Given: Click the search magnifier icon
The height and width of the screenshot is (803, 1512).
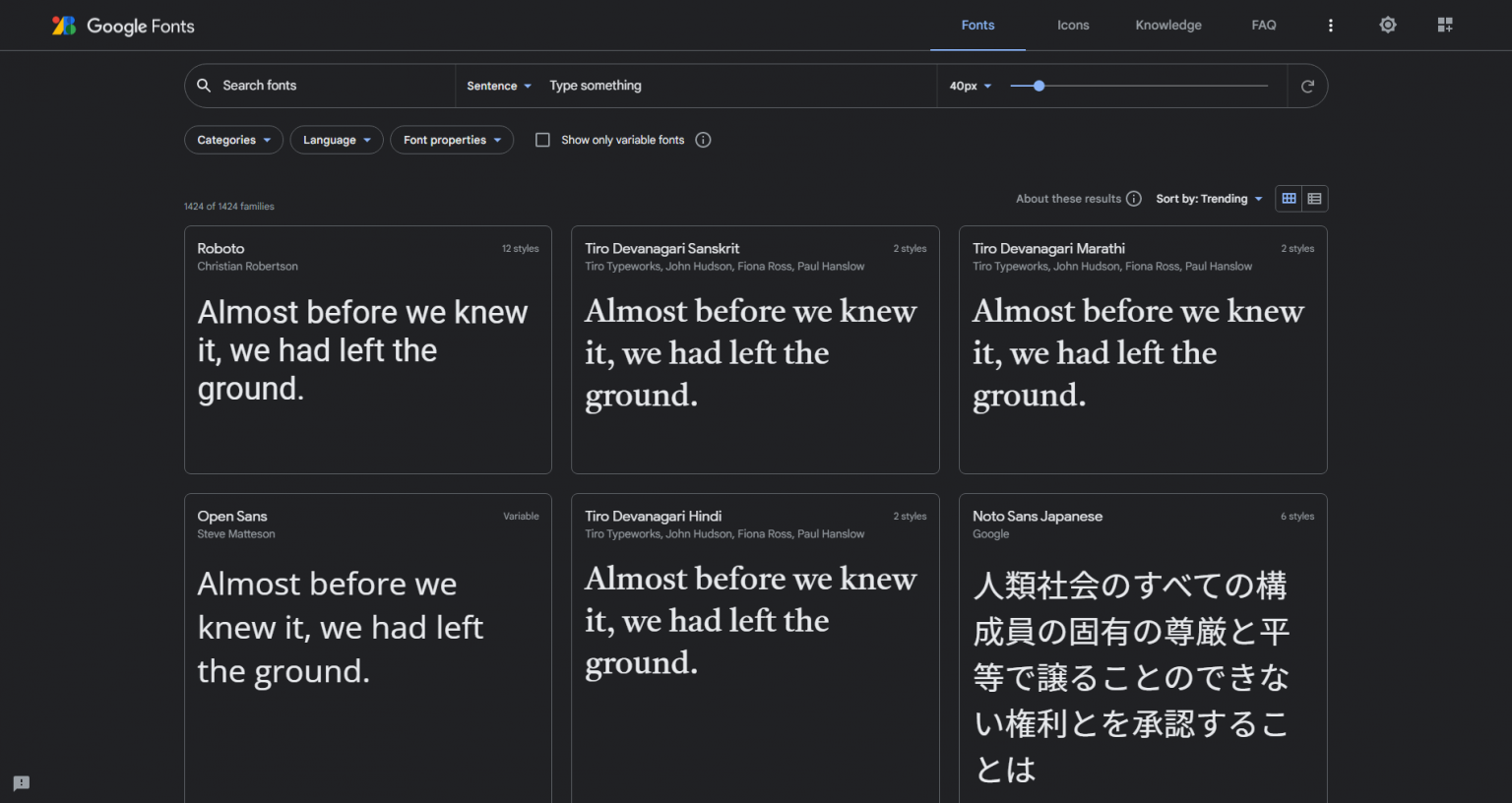Looking at the screenshot, I should coord(204,86).
